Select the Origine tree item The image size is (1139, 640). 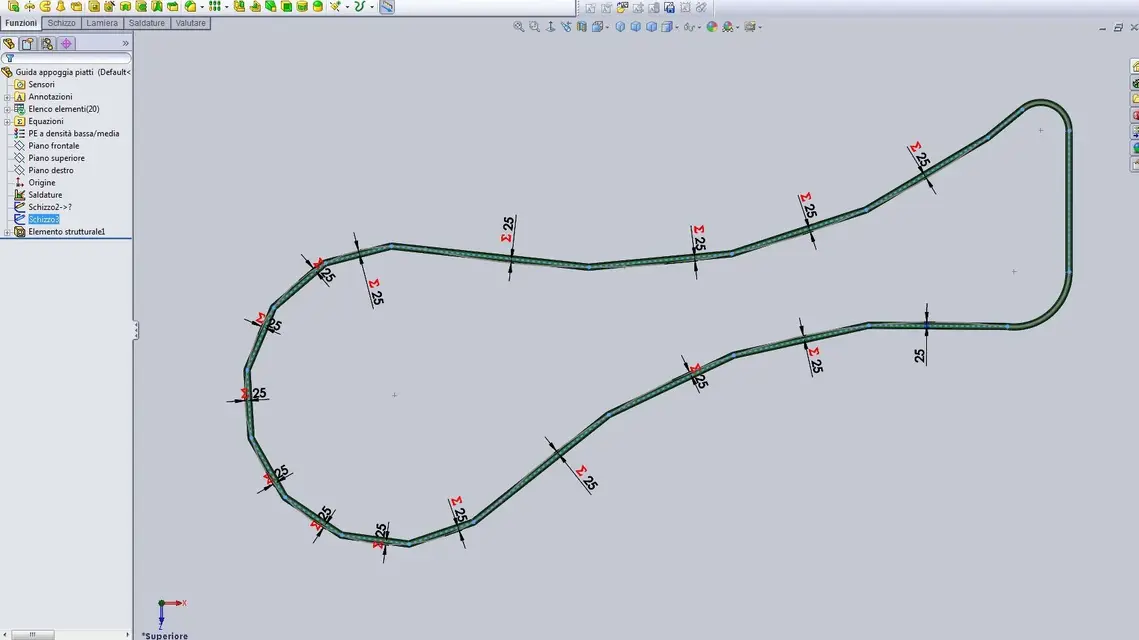[41, 182]
